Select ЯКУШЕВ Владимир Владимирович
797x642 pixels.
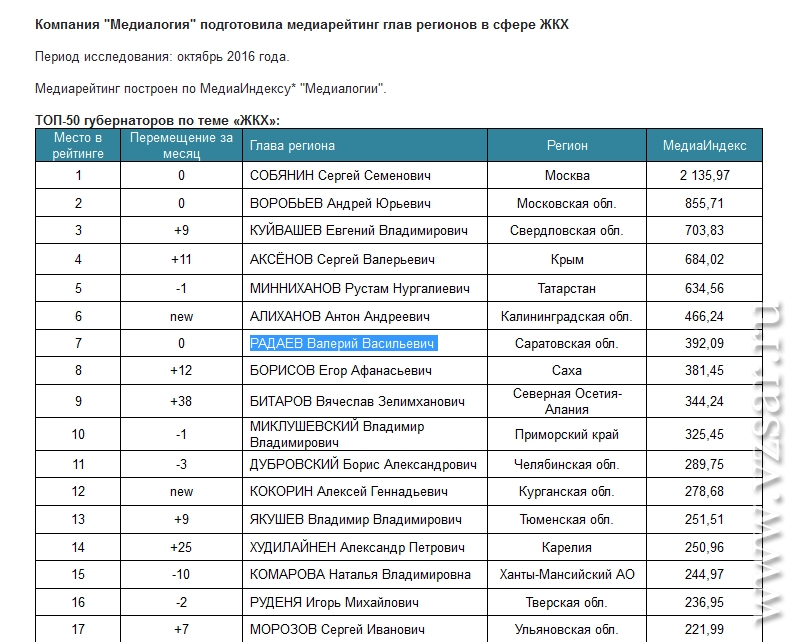point(356,519)
